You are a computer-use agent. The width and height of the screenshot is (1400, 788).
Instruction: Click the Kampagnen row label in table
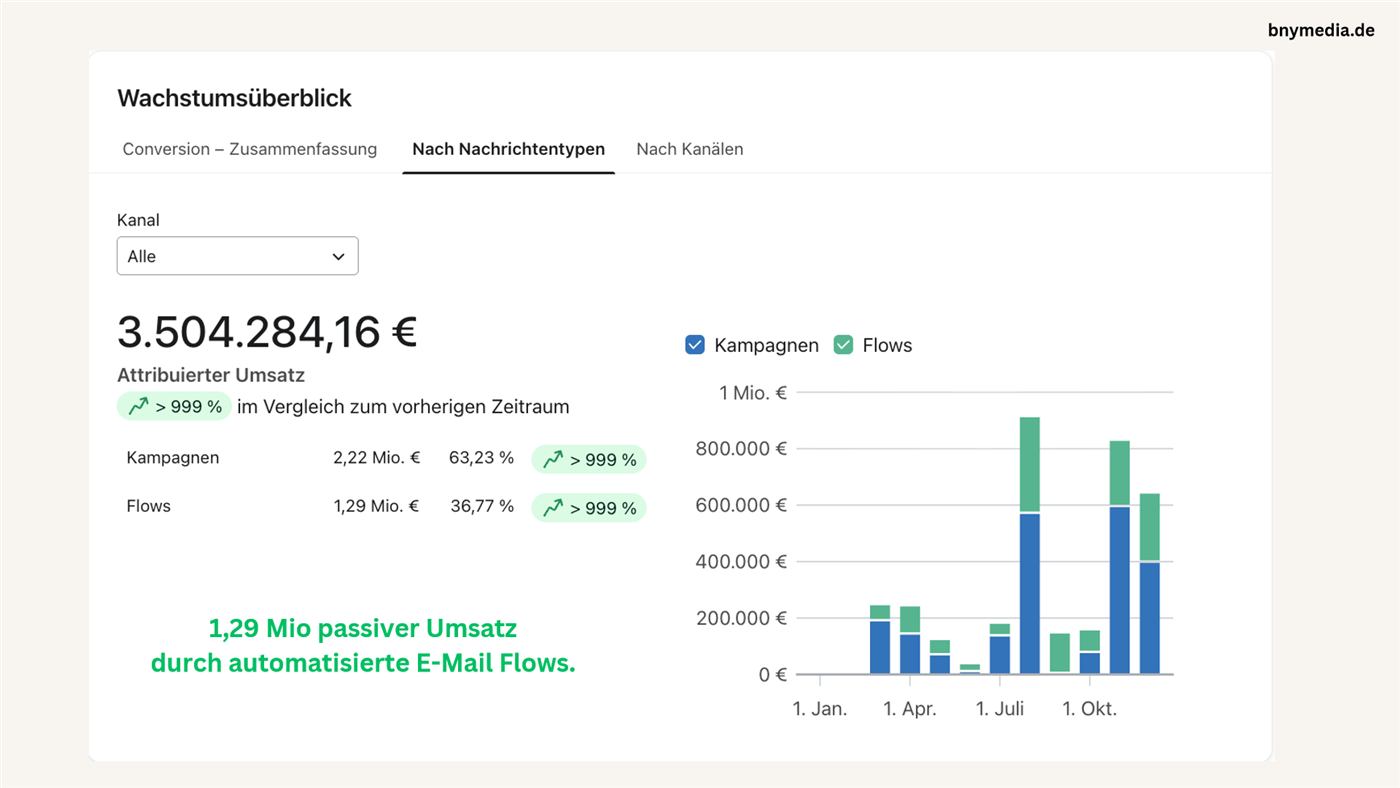(173, 458)
